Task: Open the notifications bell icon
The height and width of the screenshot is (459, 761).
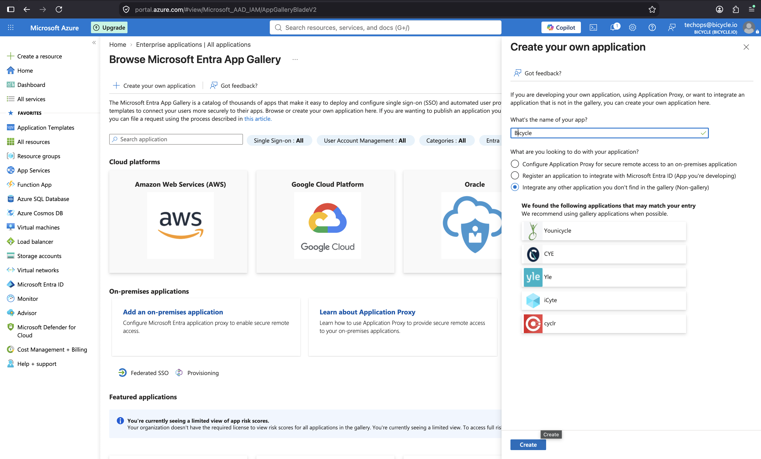Action: point(614,28)
